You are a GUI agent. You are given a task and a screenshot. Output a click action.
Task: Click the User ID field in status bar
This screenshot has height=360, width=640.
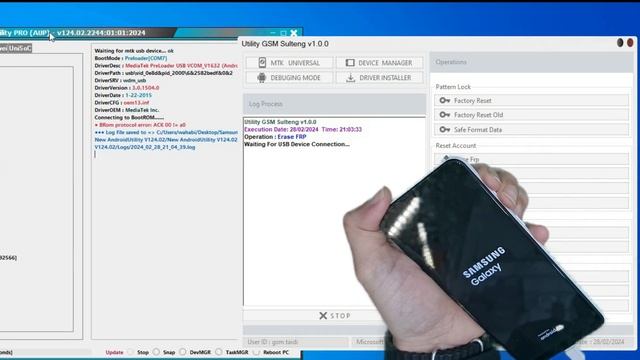tap(296, 342)
